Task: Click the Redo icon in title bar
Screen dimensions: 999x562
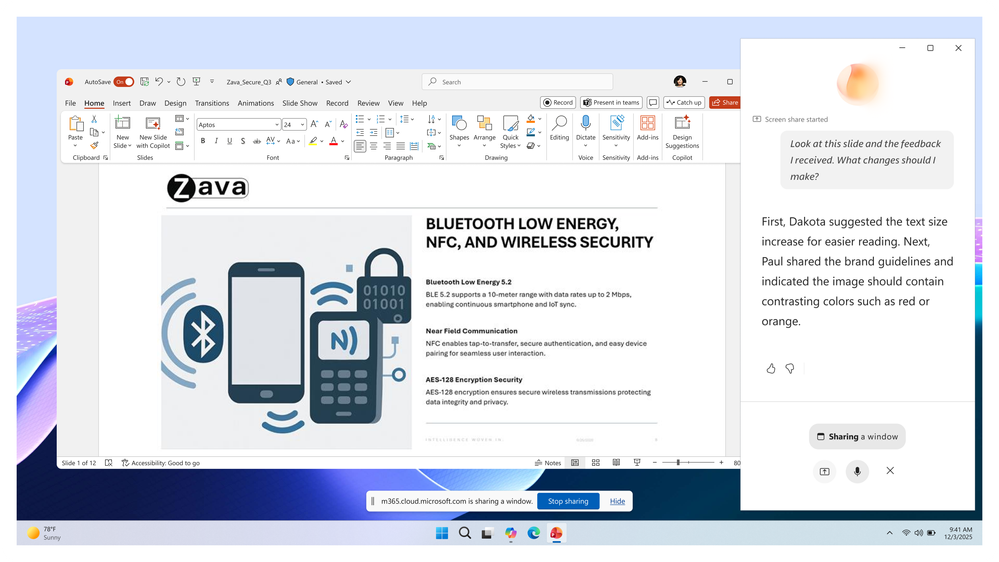Action: pyautogui.click(x=181, y=82)
